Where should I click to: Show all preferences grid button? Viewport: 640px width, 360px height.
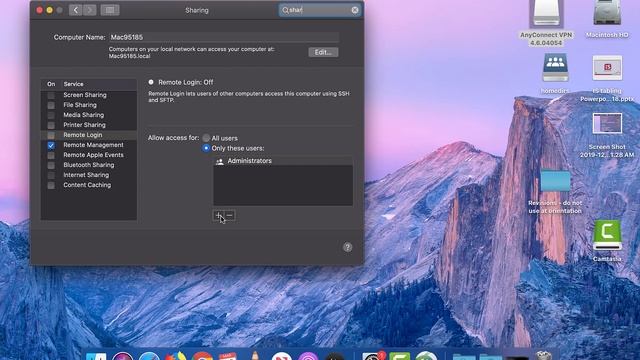pos(110,10)
